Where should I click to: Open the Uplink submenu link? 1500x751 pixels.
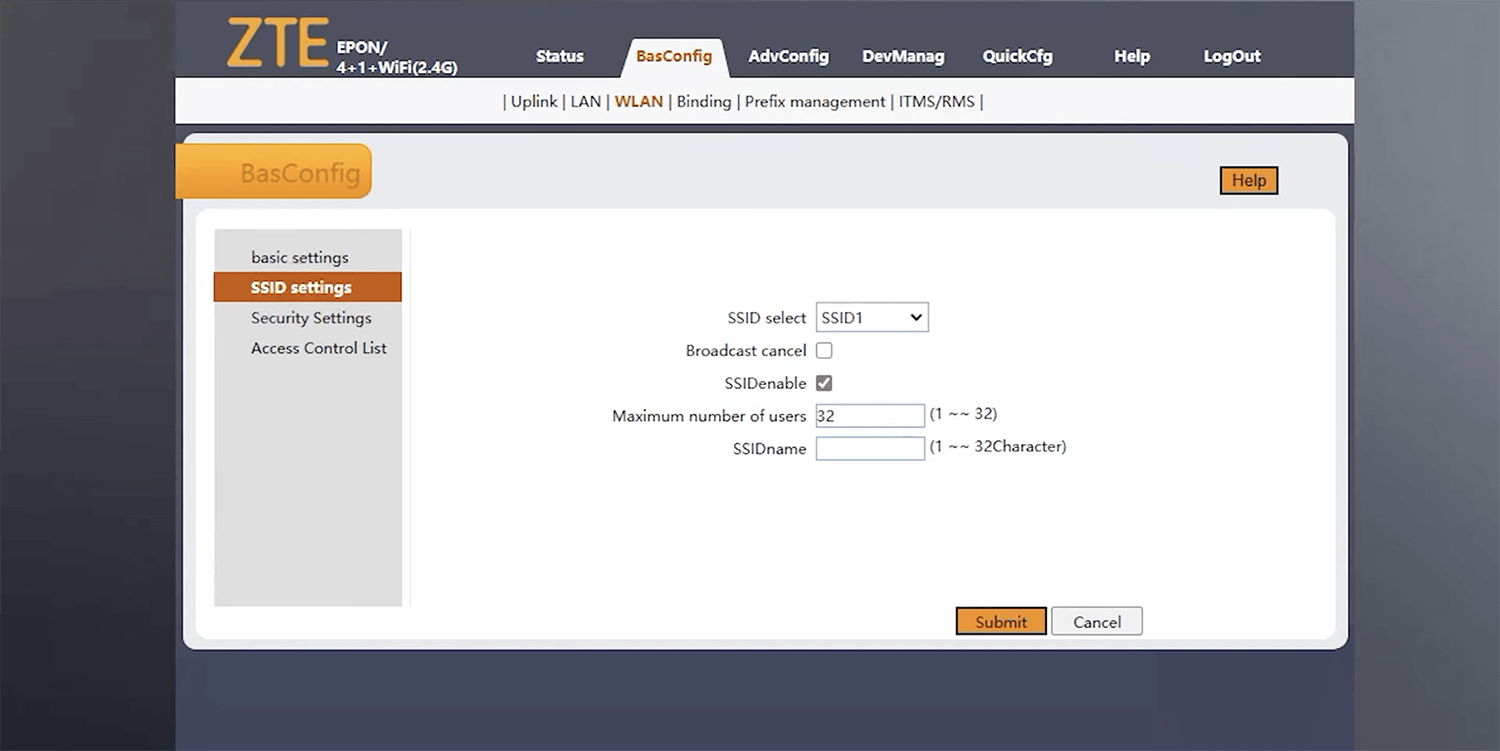[x=534, y=101]
